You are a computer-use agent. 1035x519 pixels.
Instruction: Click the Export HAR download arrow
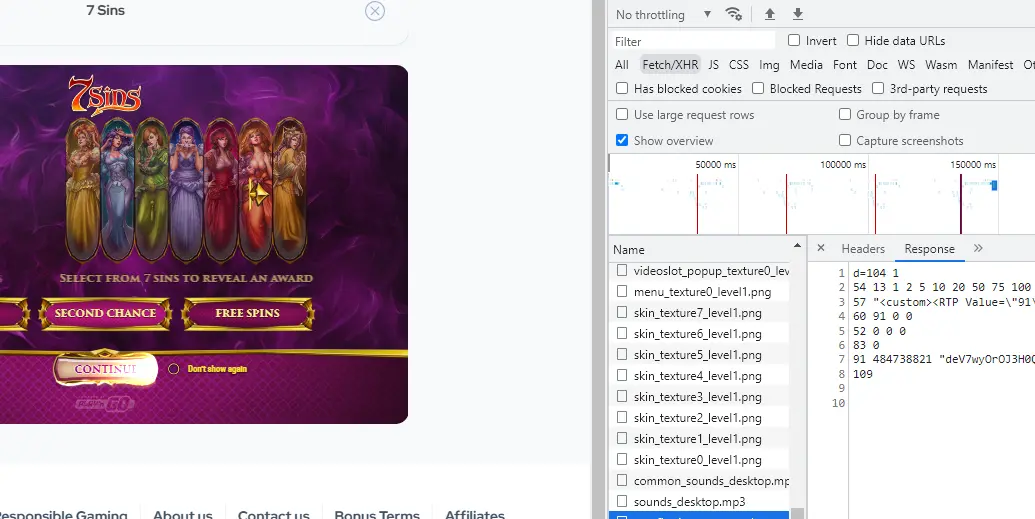[797, 14]
